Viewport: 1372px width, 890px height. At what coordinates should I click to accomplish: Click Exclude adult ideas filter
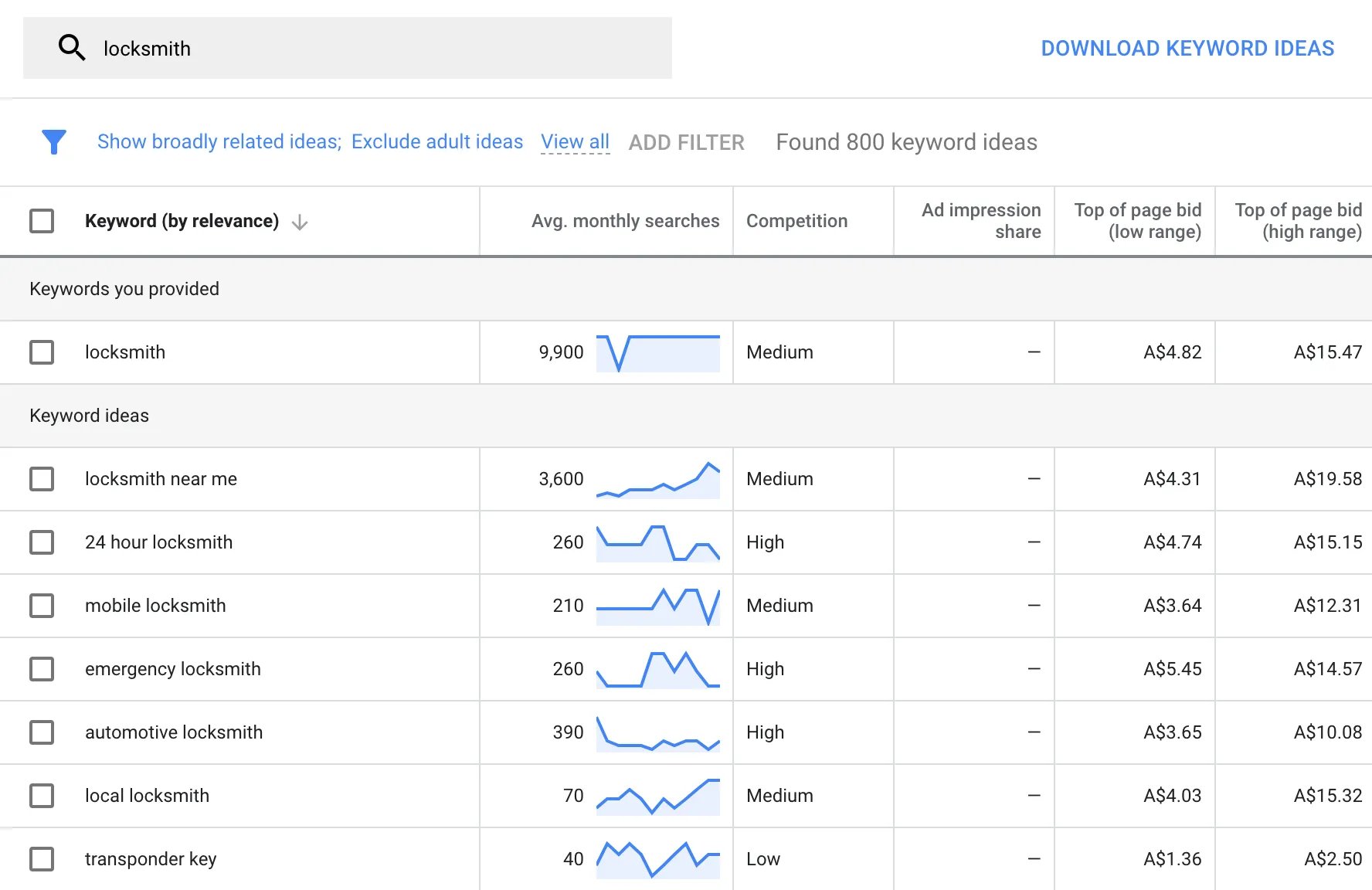(x=437, y=142)
